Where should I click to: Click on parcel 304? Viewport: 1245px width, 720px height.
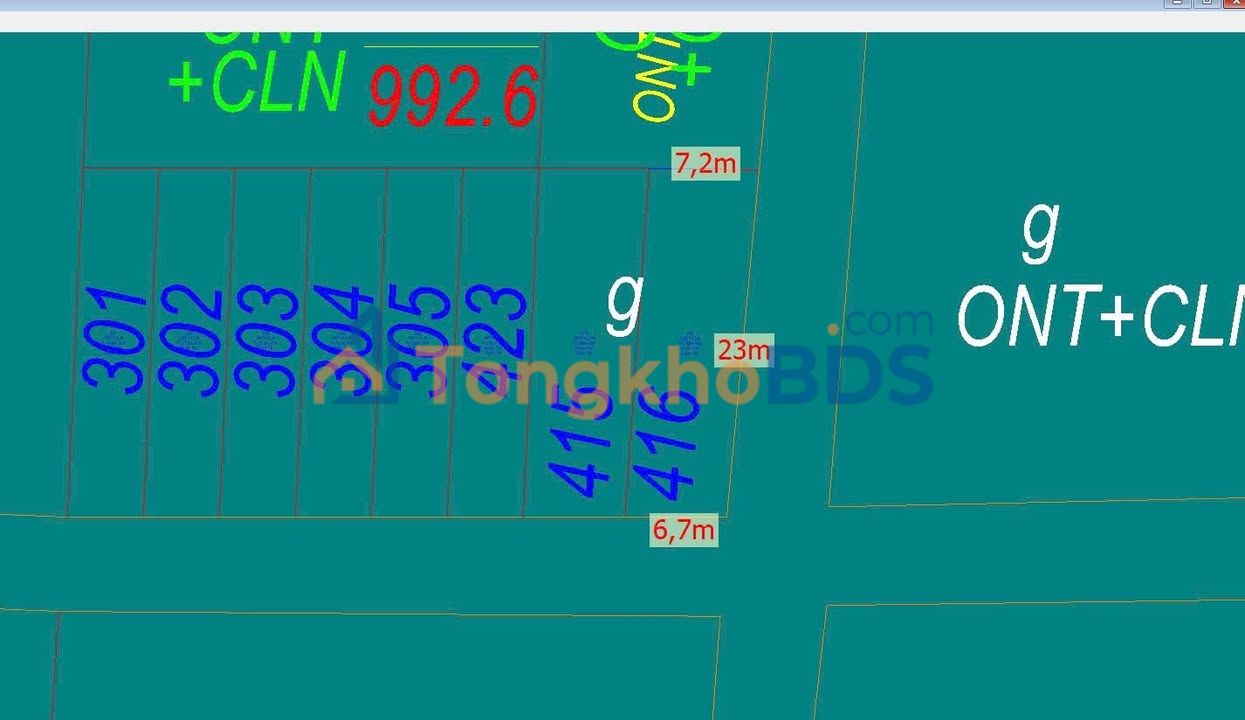(x=340, y=340)
